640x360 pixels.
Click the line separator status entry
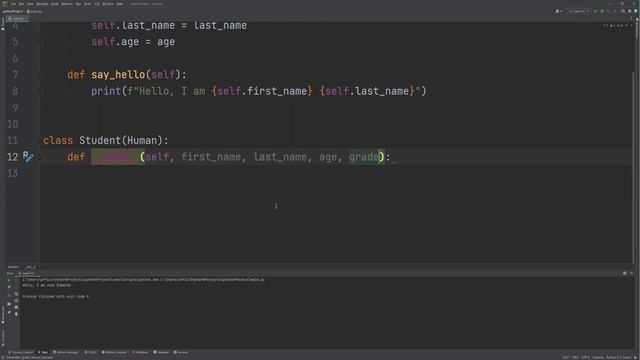[x=576, y=358]
